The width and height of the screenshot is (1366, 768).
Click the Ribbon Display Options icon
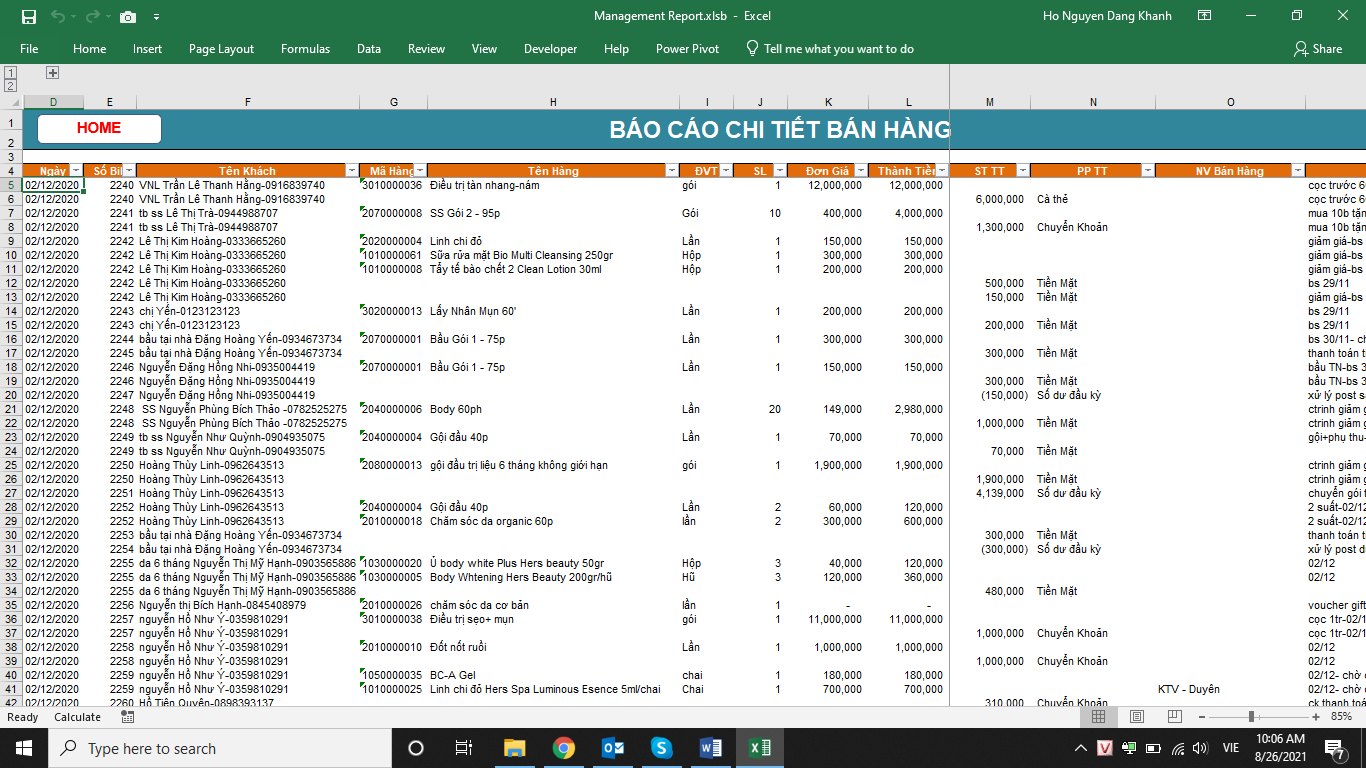pyautogui.click(x=1204, y=16)
